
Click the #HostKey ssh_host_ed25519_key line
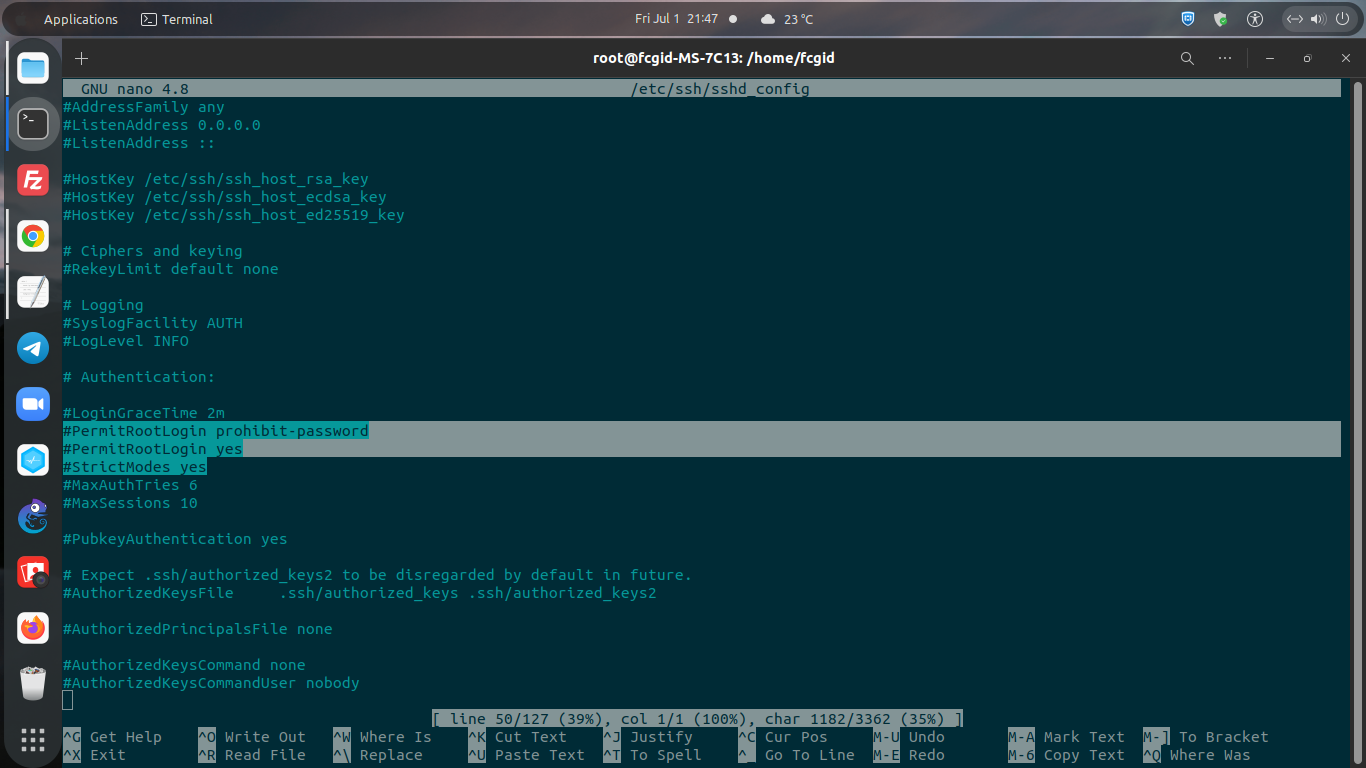[x=234, y=215]
